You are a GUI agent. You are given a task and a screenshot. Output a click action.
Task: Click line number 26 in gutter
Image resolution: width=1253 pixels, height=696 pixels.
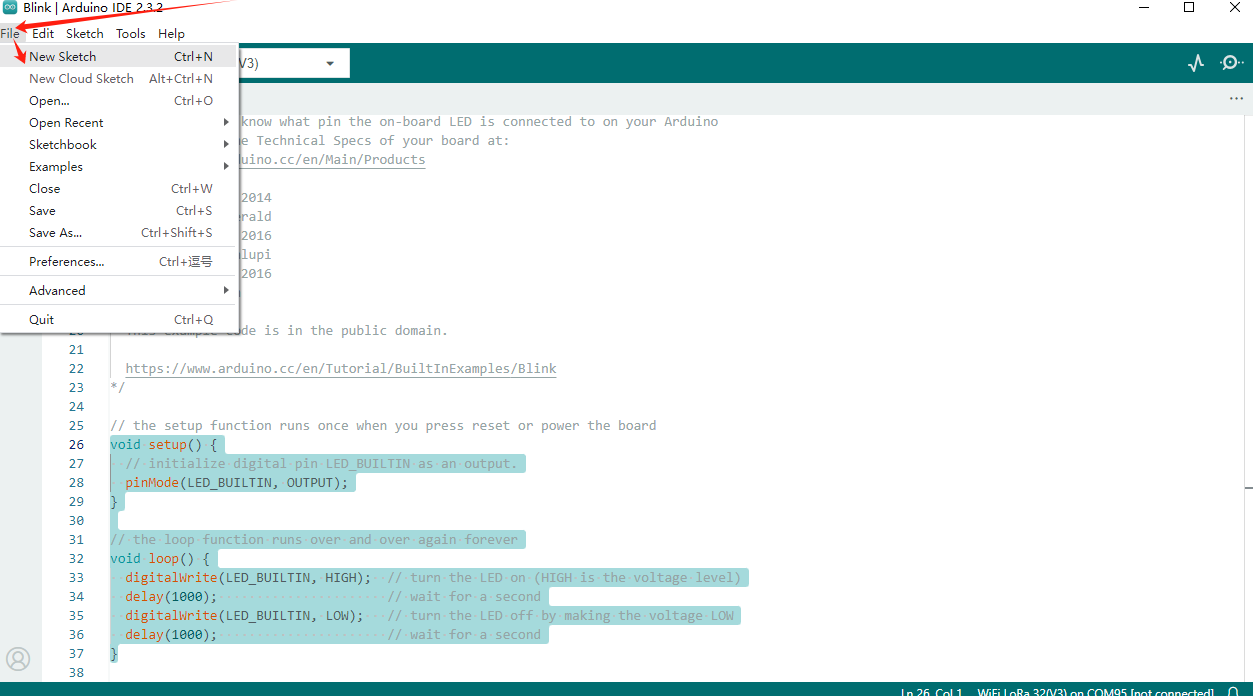76,445
